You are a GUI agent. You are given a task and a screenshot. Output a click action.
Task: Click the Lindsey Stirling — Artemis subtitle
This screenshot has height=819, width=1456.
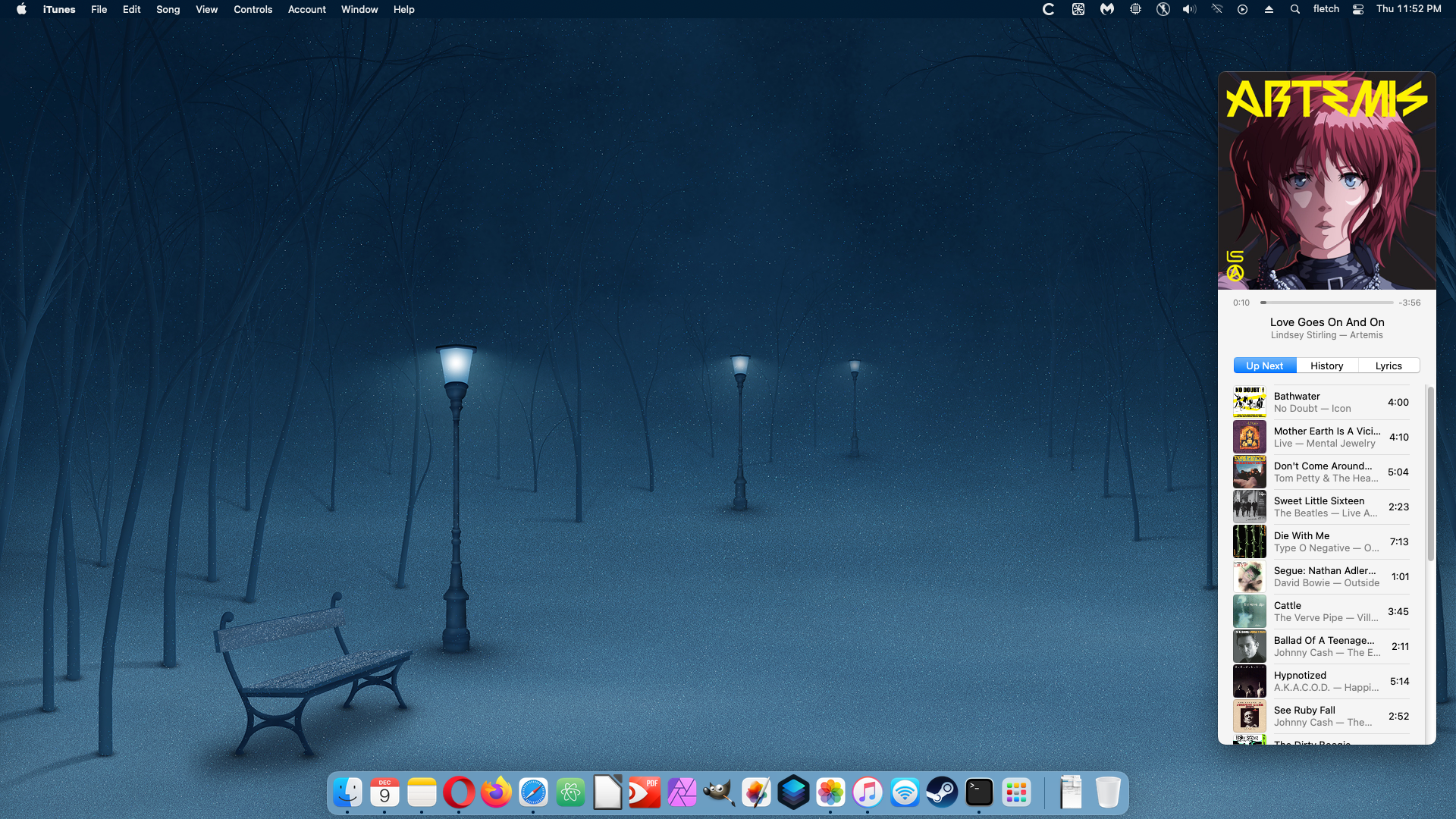(1327, 335)
